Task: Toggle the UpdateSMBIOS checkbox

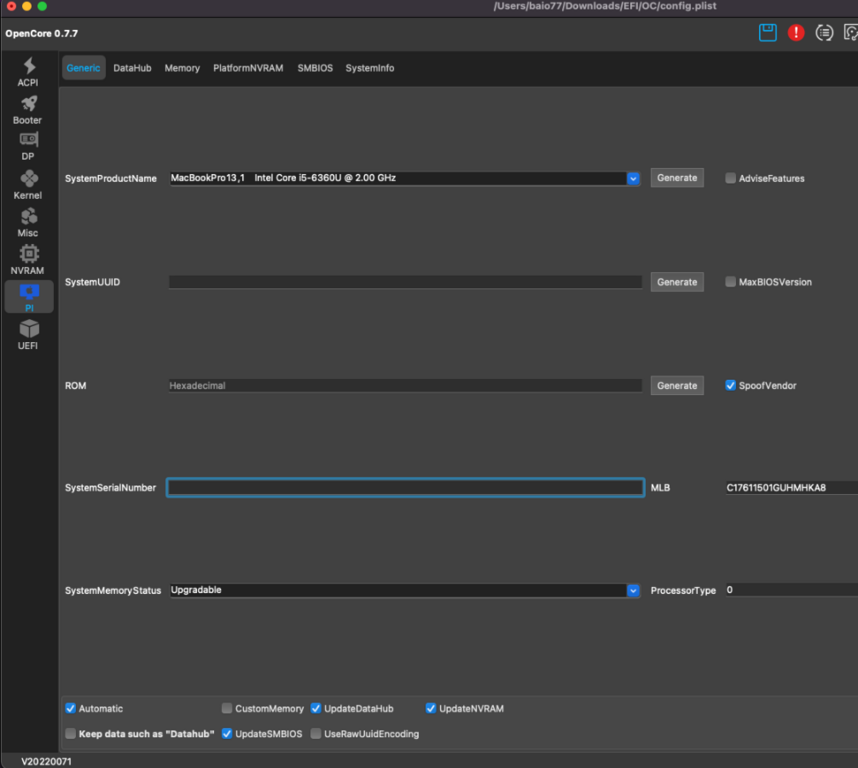Action: point(228,734)
